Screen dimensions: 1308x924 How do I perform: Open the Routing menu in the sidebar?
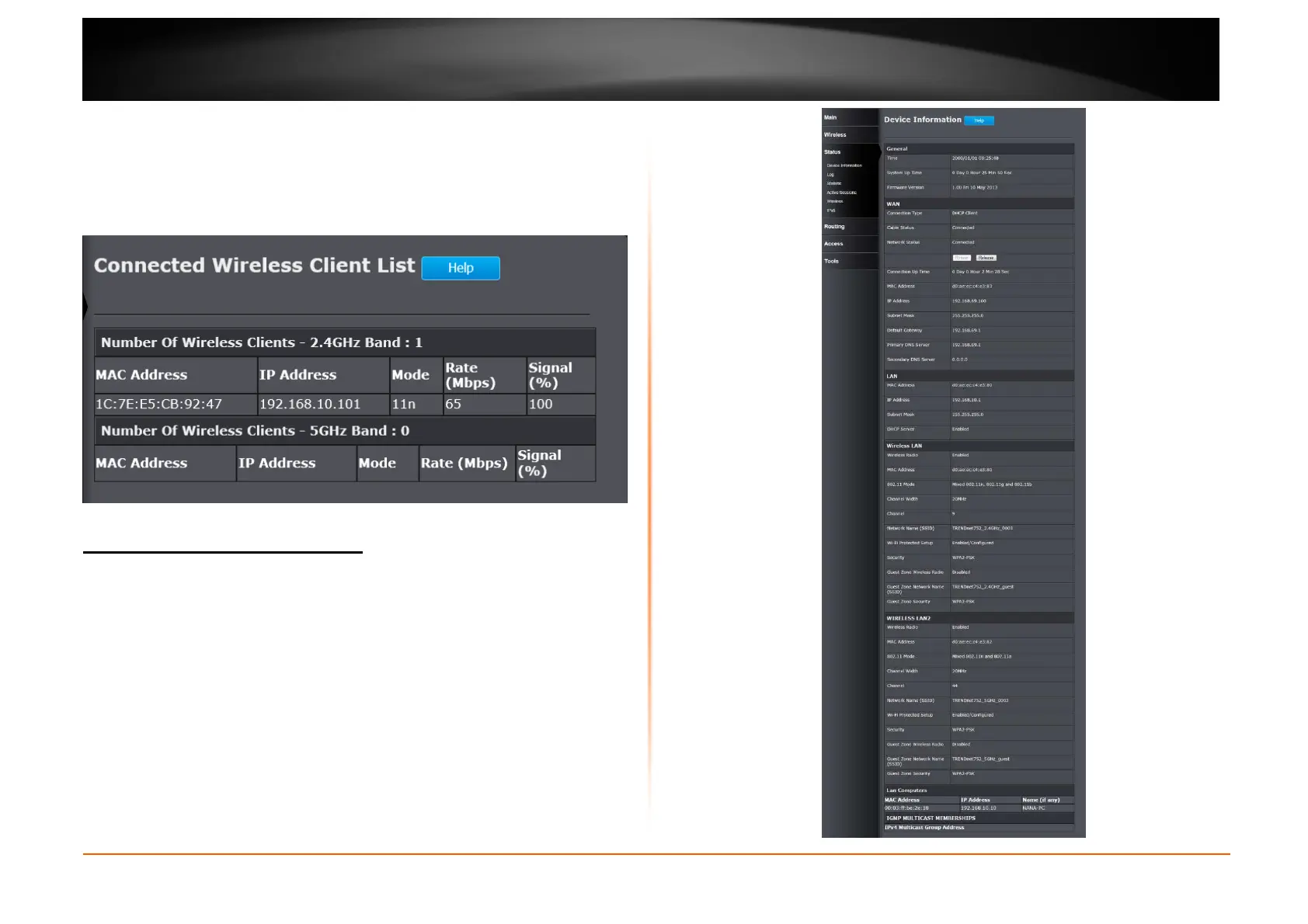click(x=834, y=227)
